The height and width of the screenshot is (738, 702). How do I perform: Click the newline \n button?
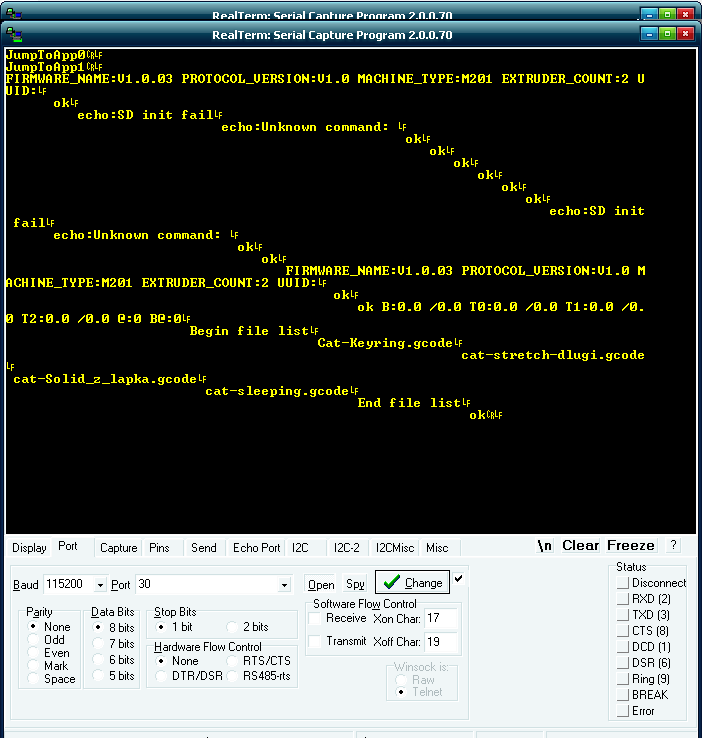point(544,546)
